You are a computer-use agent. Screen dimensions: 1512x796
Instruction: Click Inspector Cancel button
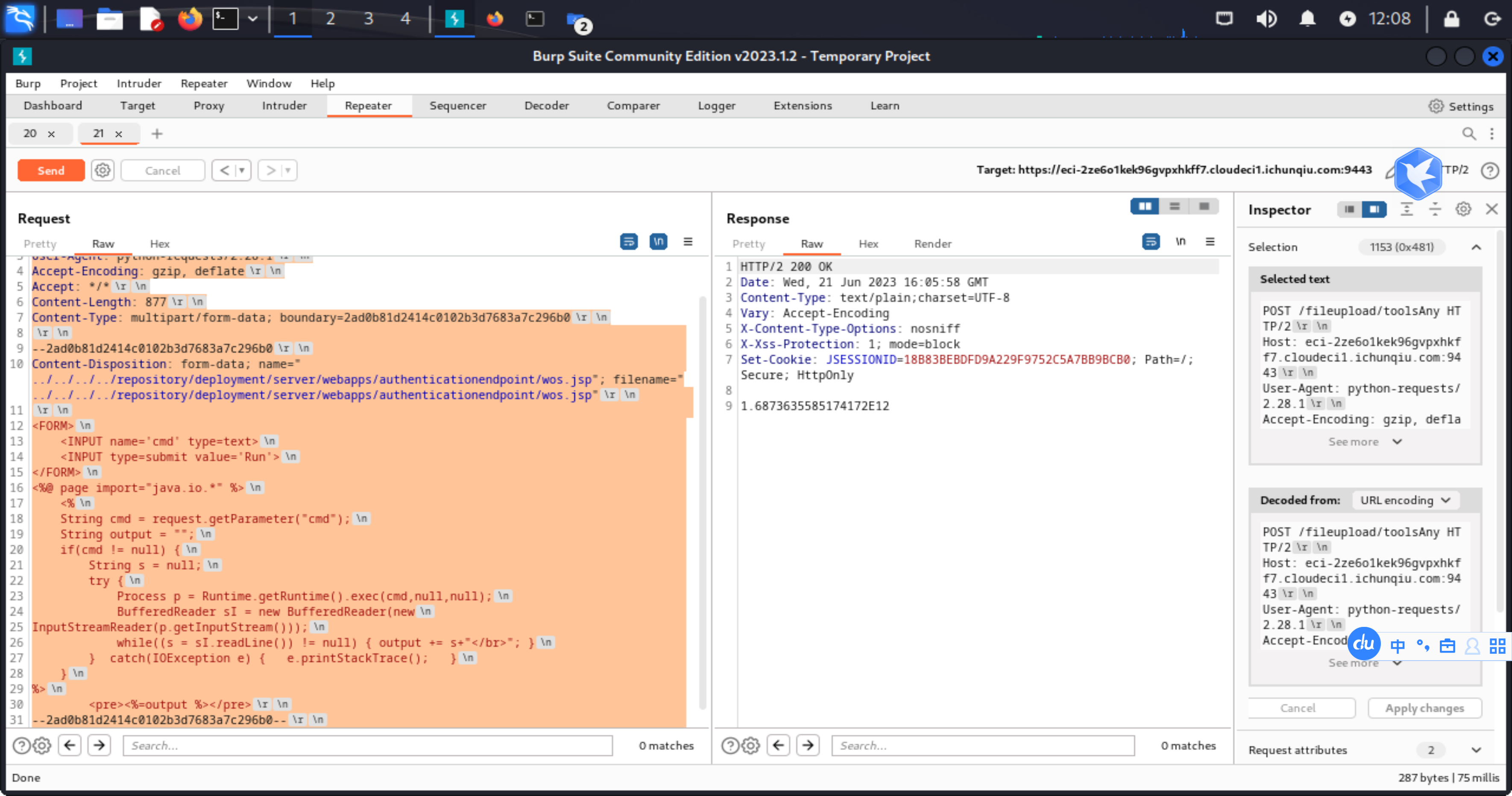(1298, 708)
